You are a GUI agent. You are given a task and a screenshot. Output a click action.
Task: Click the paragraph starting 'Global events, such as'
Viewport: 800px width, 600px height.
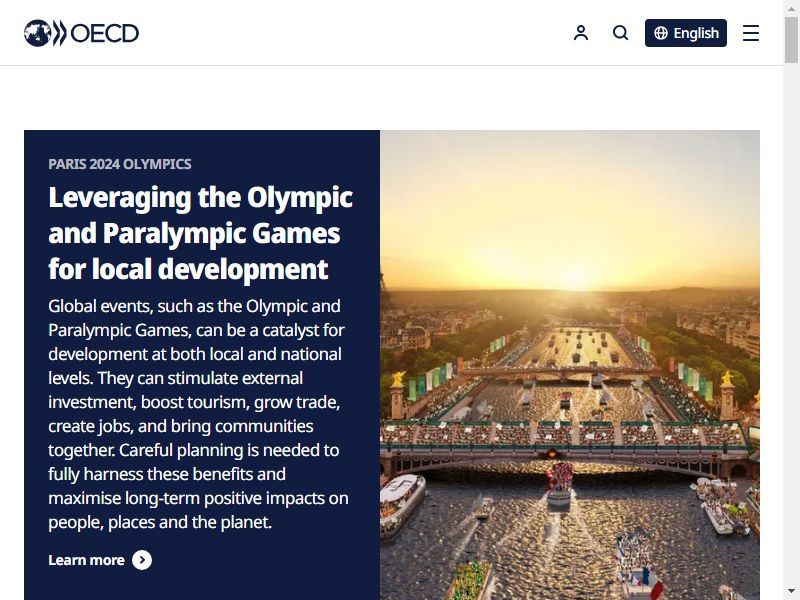coord(198,414)
